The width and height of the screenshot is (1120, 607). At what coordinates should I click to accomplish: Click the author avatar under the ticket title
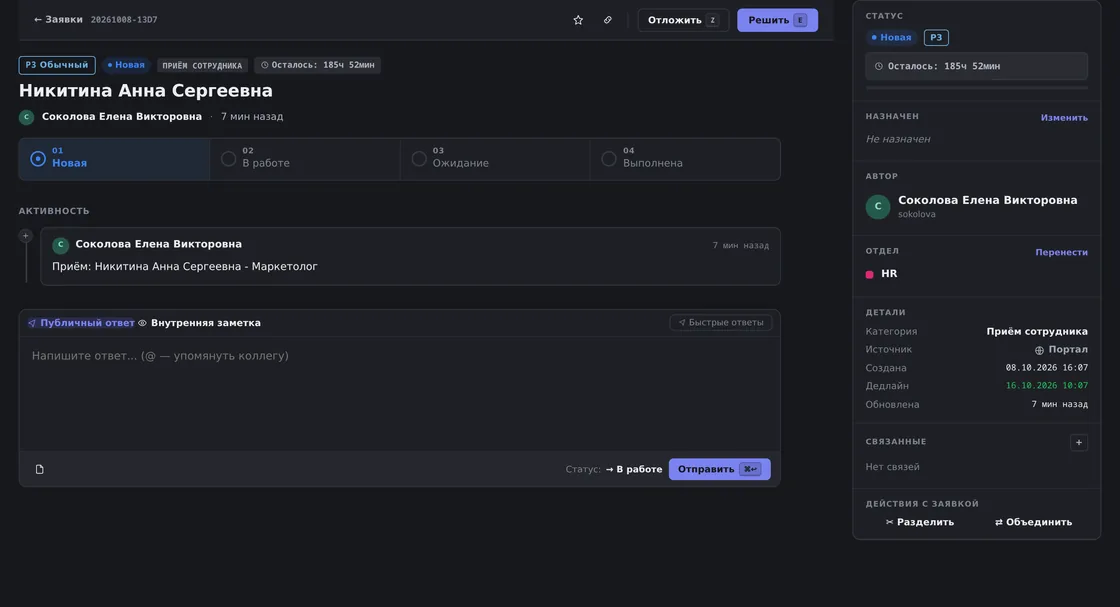(x=26, y=117)
